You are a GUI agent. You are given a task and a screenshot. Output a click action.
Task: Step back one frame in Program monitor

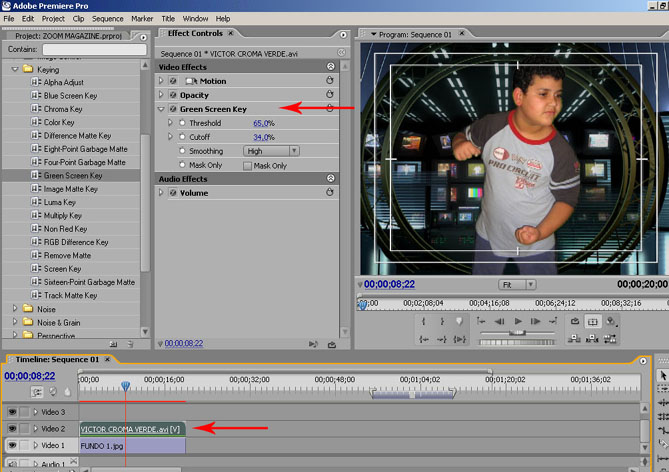click(x=500, y=322)
